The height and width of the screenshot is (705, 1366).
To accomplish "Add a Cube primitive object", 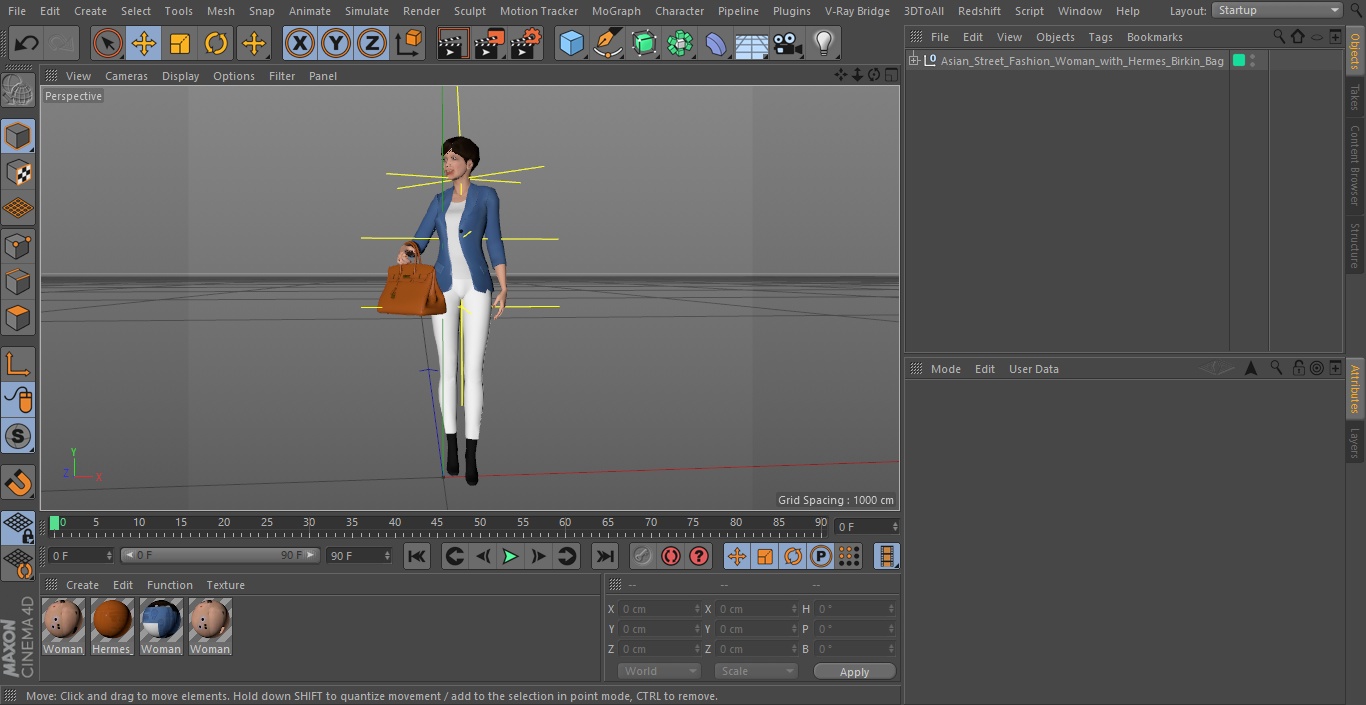I will tap(571, 43).
